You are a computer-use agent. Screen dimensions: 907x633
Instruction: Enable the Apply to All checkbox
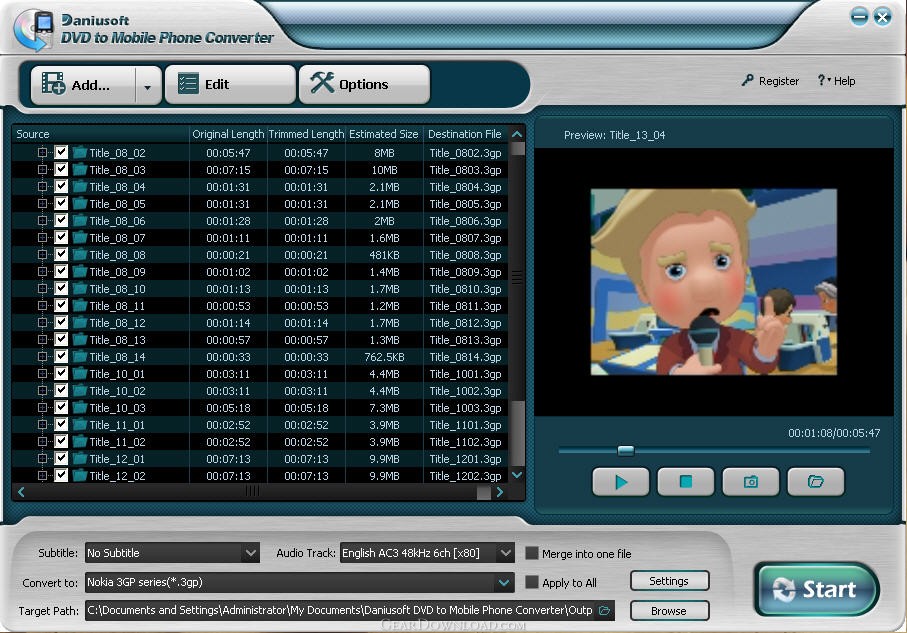532,582
